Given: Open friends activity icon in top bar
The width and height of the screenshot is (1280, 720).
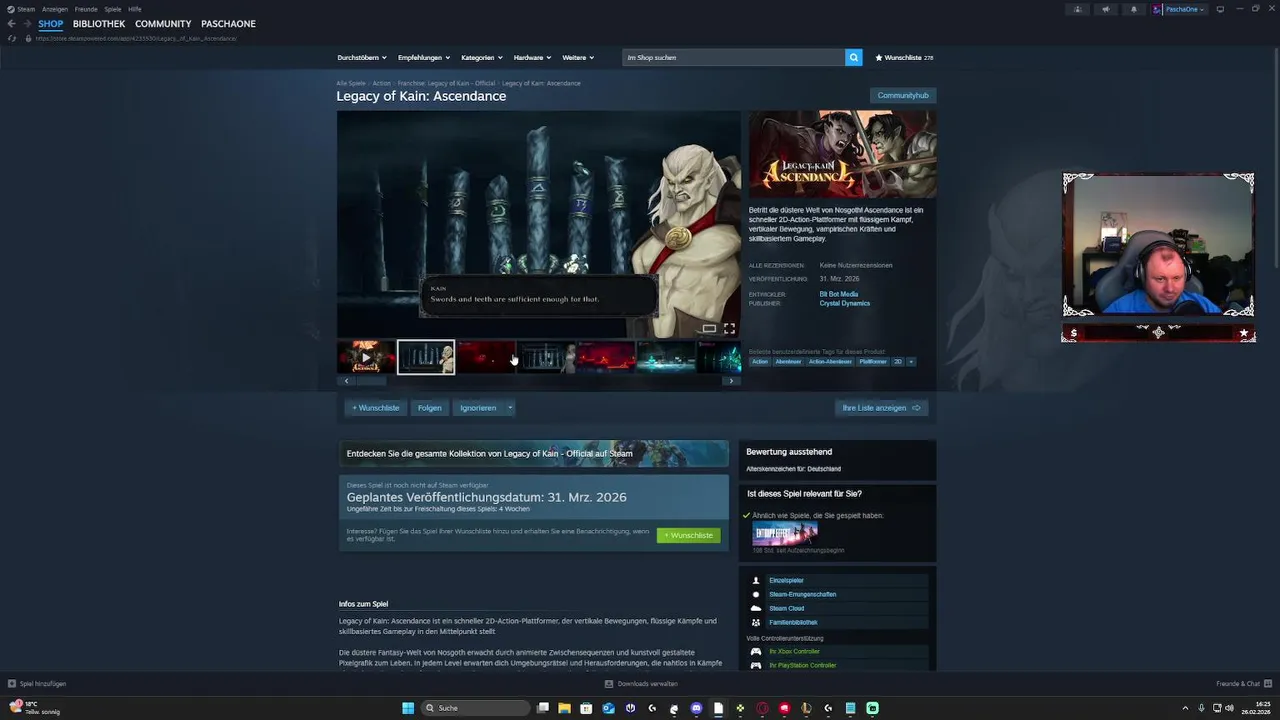Looking at the screenshot, I should pos(1077,9).
